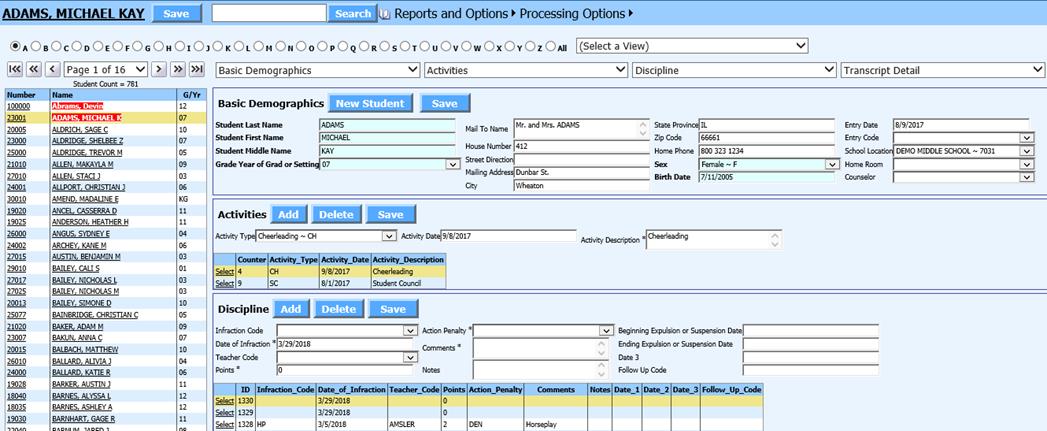Delete the selected Discipline record

point(337,309)
